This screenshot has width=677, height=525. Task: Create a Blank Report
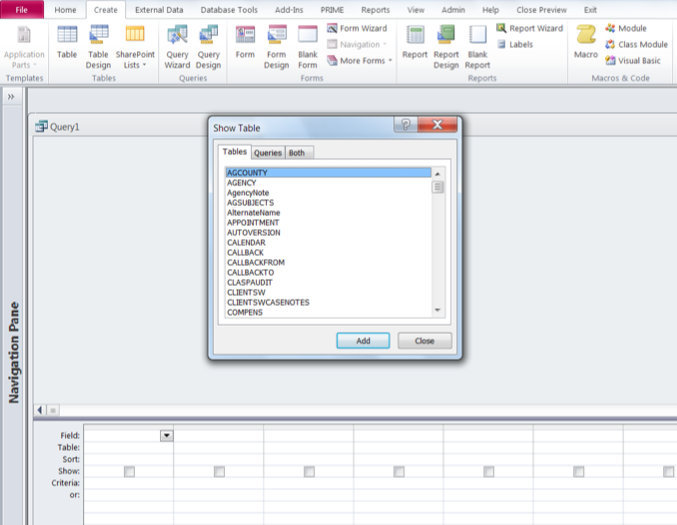[x=478, y=46]
